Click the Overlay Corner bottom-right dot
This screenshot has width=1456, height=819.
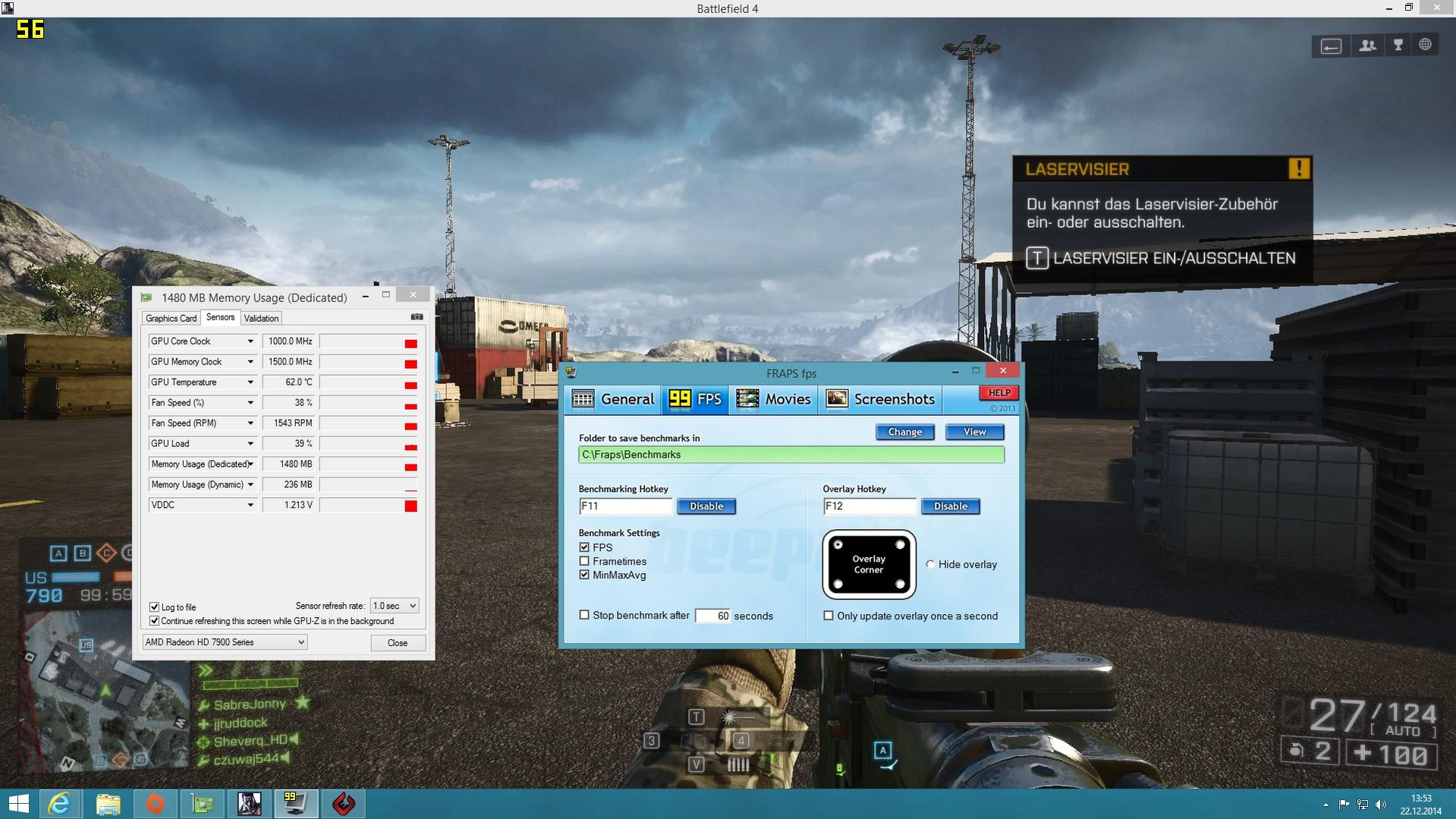tap(900, 584)
